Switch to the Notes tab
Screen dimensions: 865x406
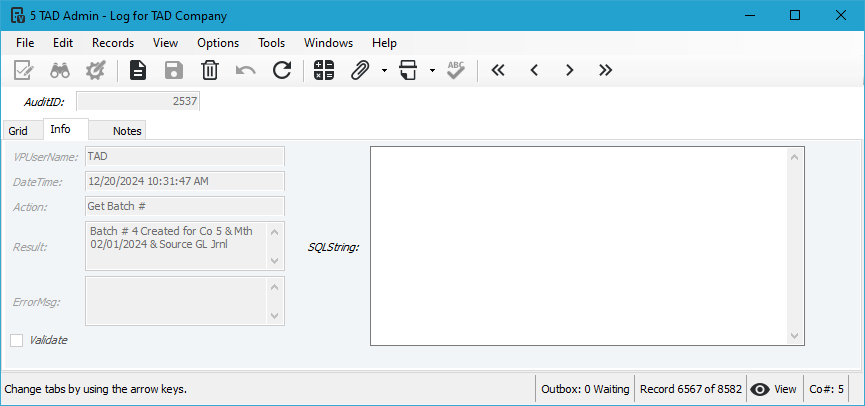[118, 131]
